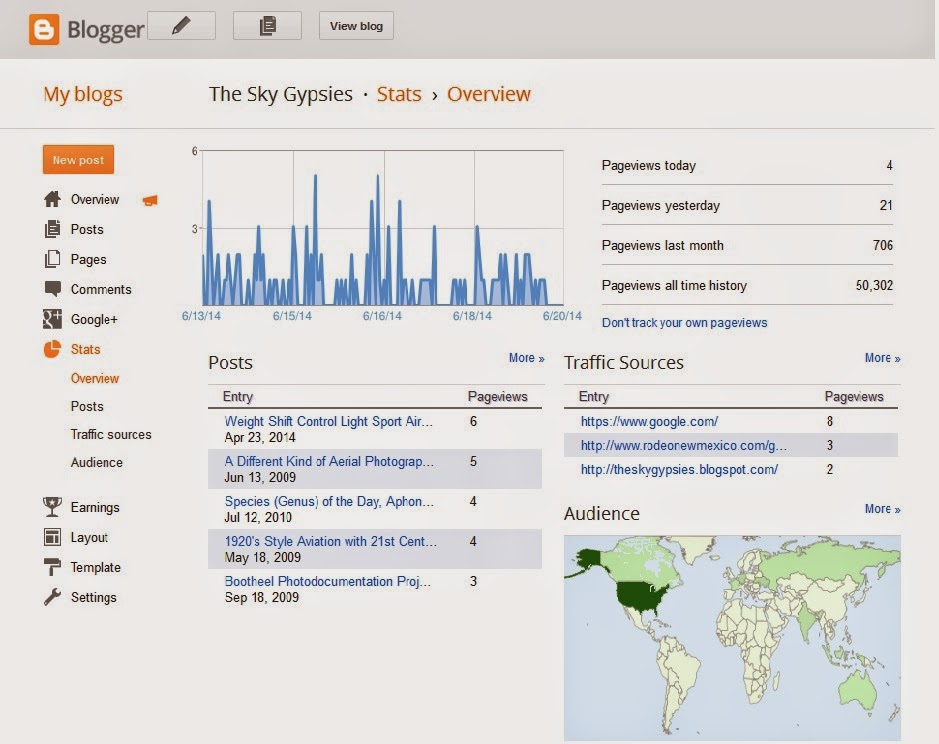Click the Pageviews today value 4

(889, 165)
